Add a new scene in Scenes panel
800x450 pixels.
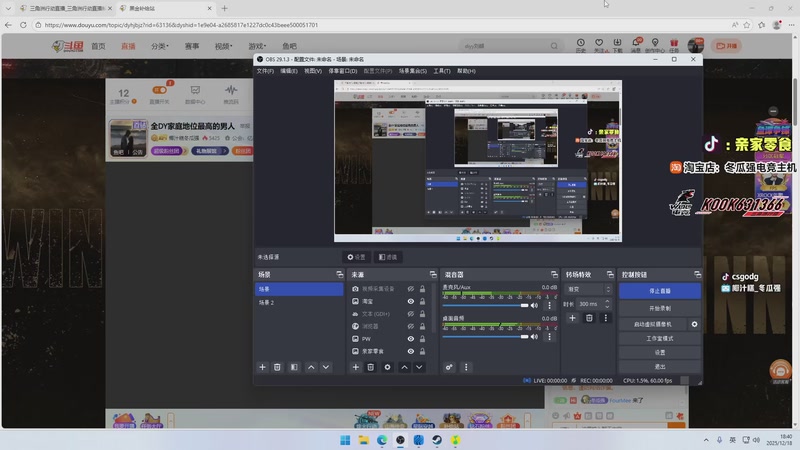[x=262, y=367]
